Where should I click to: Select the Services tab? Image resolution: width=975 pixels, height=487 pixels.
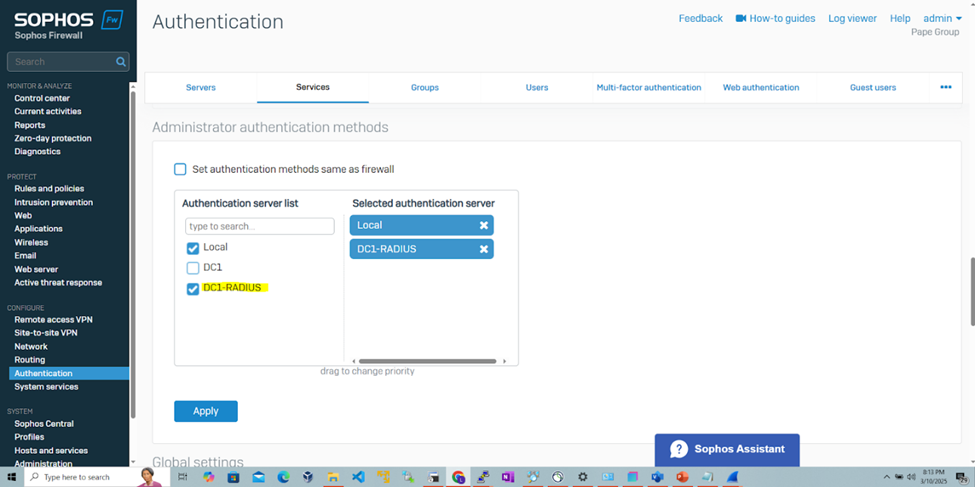[313, 87]
